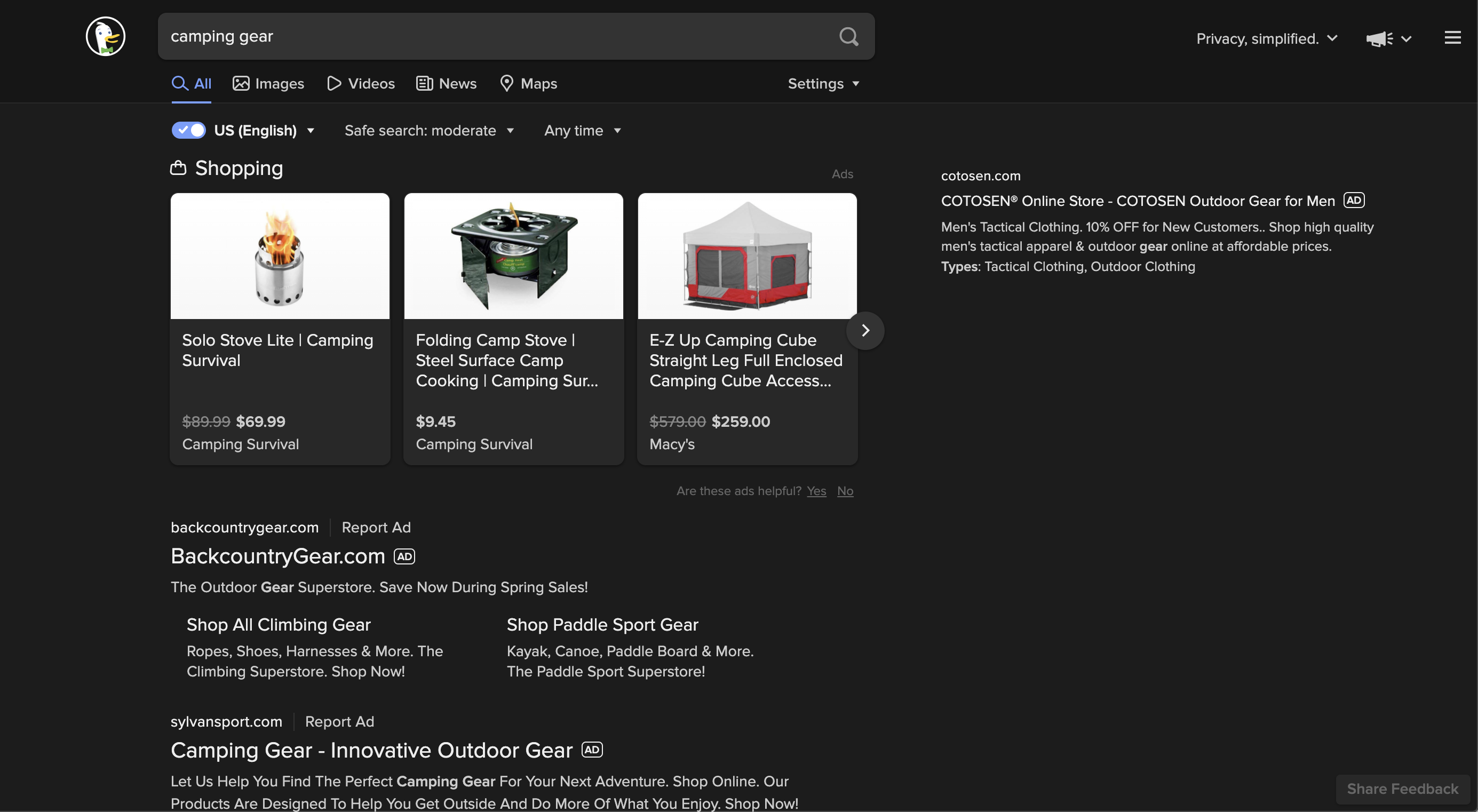
Task: Click Yes on ads helpful feedback
Action: point(817,491)
